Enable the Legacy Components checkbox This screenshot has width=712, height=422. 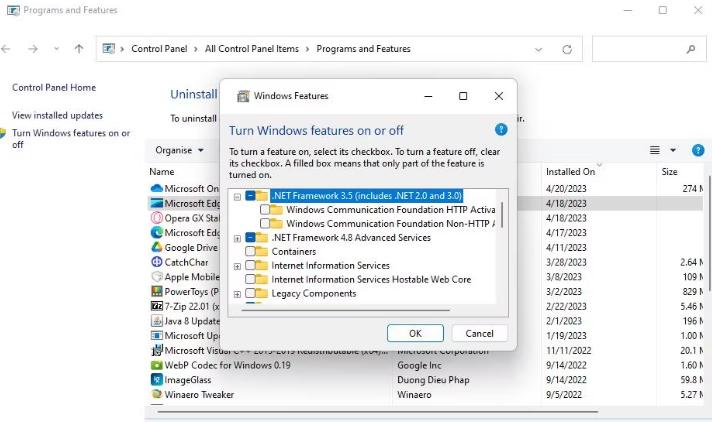click(250, 293)
